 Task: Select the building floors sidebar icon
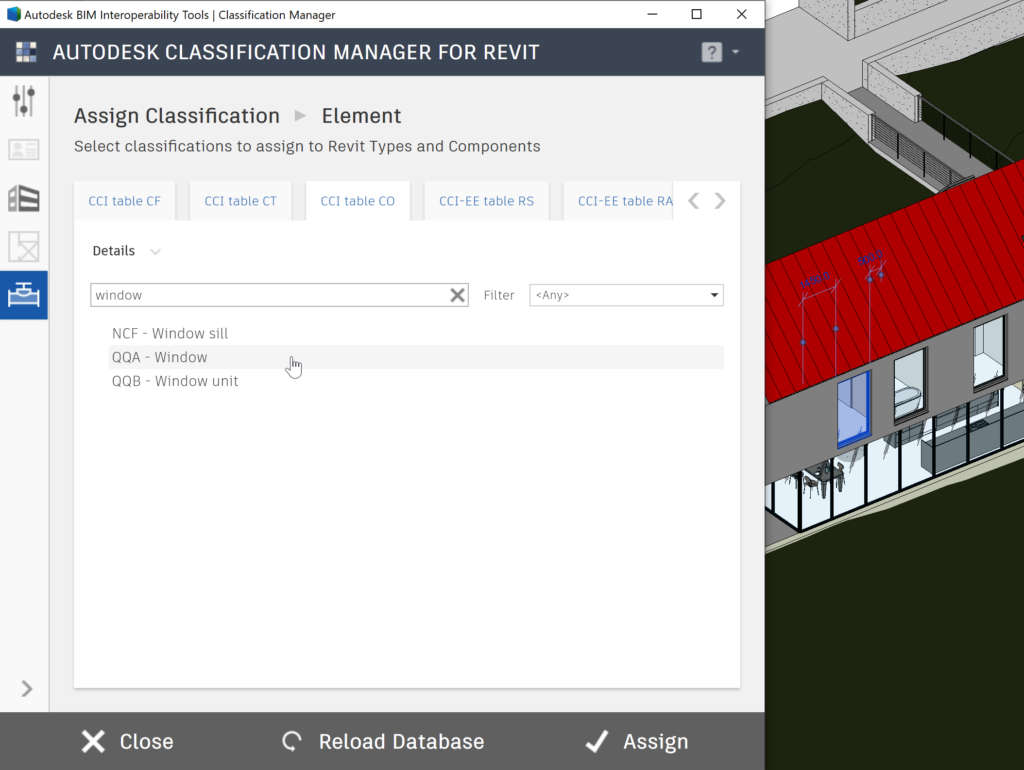[x=24, y=198]
